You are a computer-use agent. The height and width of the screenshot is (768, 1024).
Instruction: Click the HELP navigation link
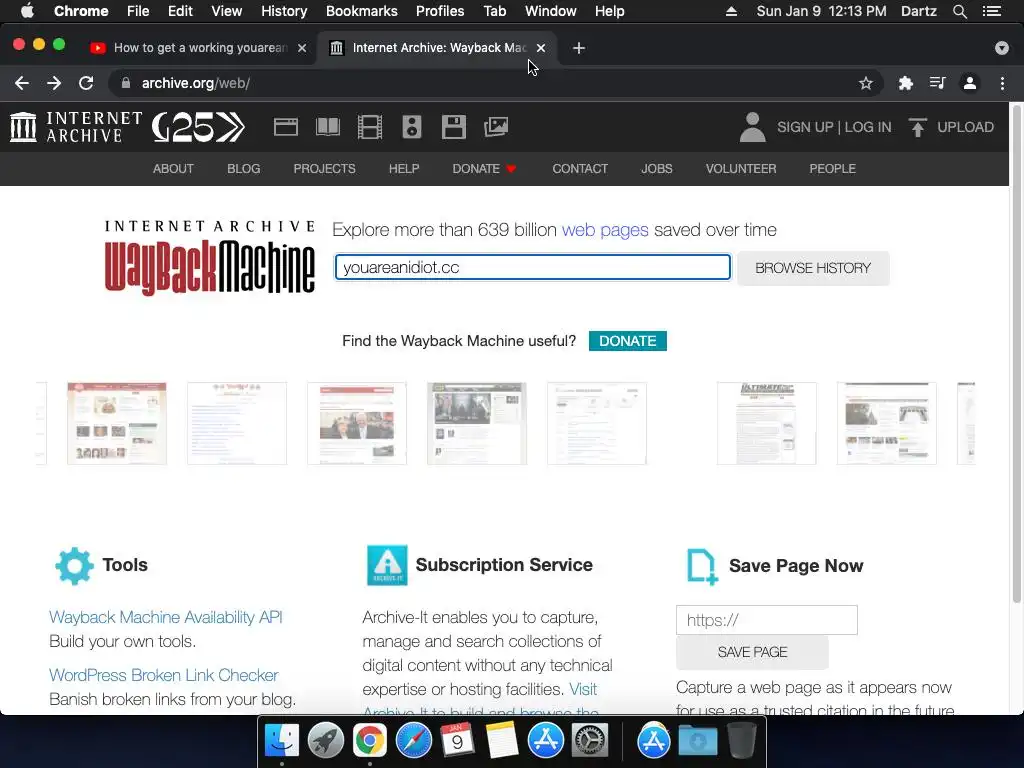404,168
